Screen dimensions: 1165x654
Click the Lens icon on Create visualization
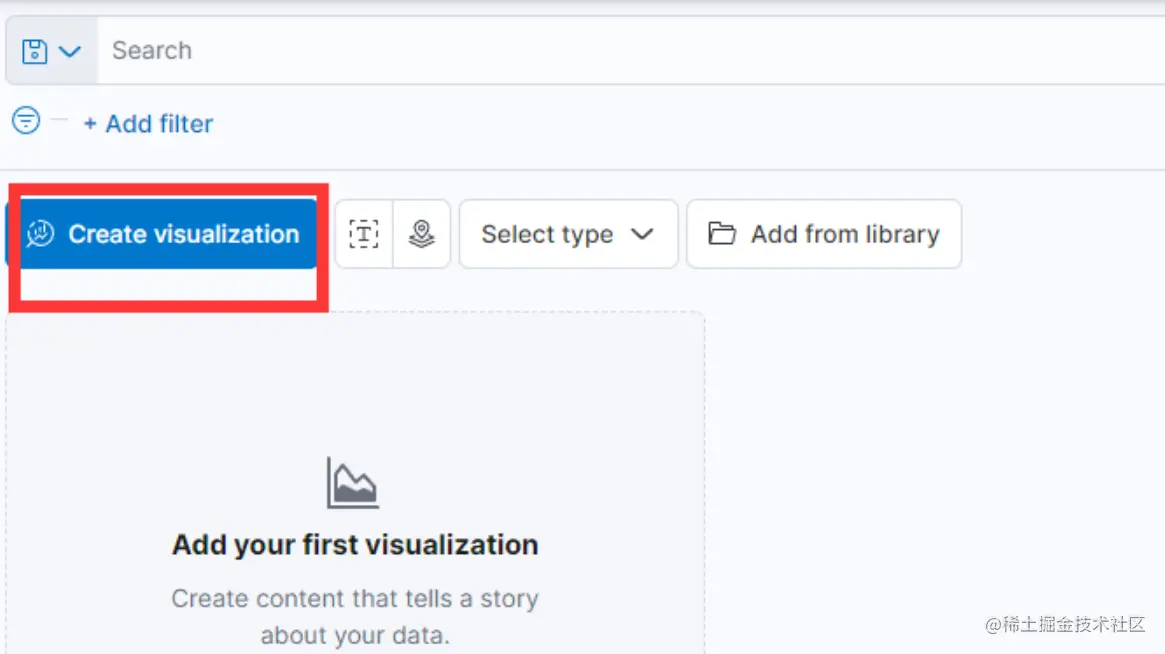pyautogui.click(x=41, y=233)
